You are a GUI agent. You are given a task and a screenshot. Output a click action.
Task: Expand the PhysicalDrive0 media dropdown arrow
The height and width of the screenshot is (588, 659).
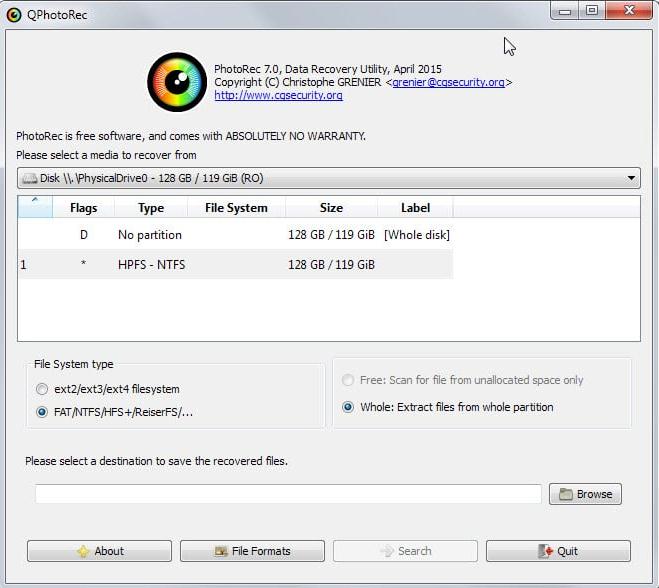631,178
